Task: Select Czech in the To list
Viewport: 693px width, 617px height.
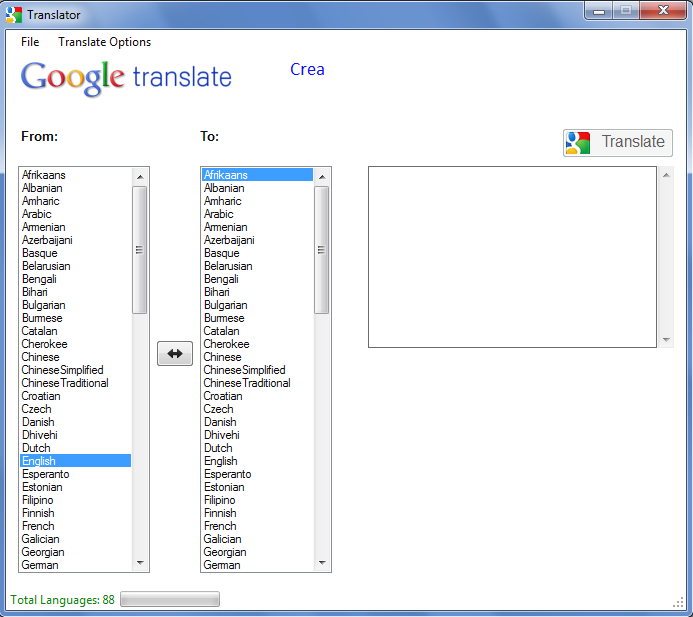Action: pyautogui.click(x=258, y=409)
